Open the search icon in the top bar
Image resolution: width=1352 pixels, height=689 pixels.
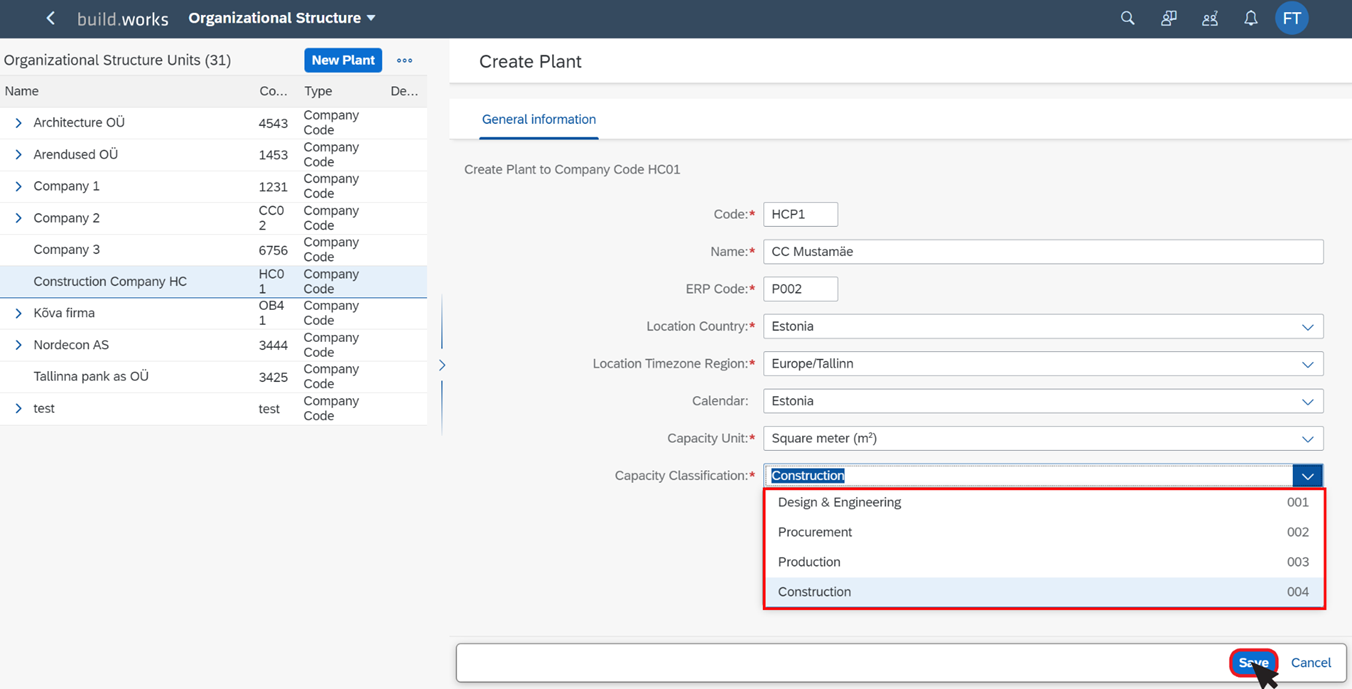tap(1127, 19)
